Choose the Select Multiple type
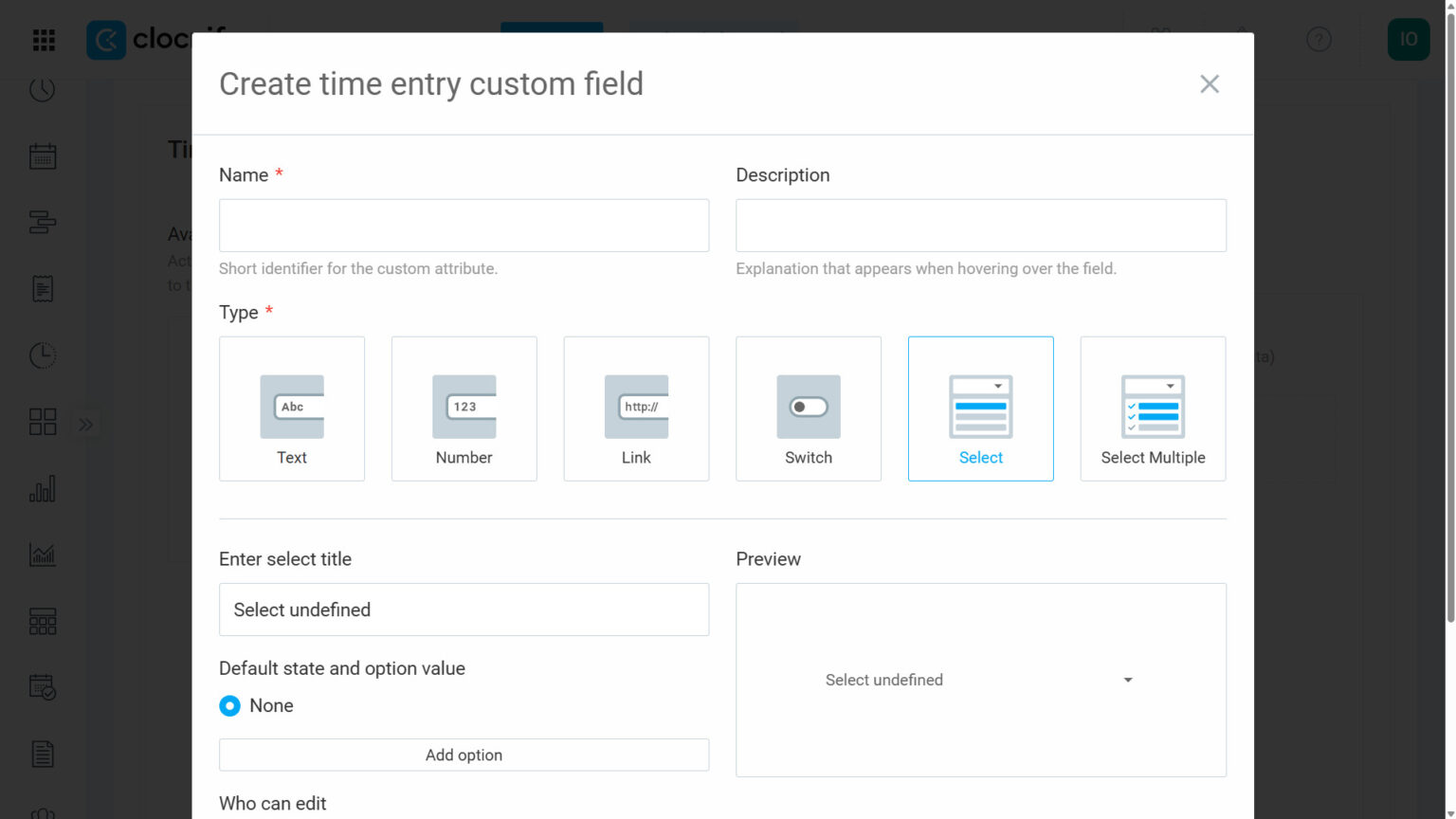Viewport: 1456px width, 819px height. click(1153, 409)
